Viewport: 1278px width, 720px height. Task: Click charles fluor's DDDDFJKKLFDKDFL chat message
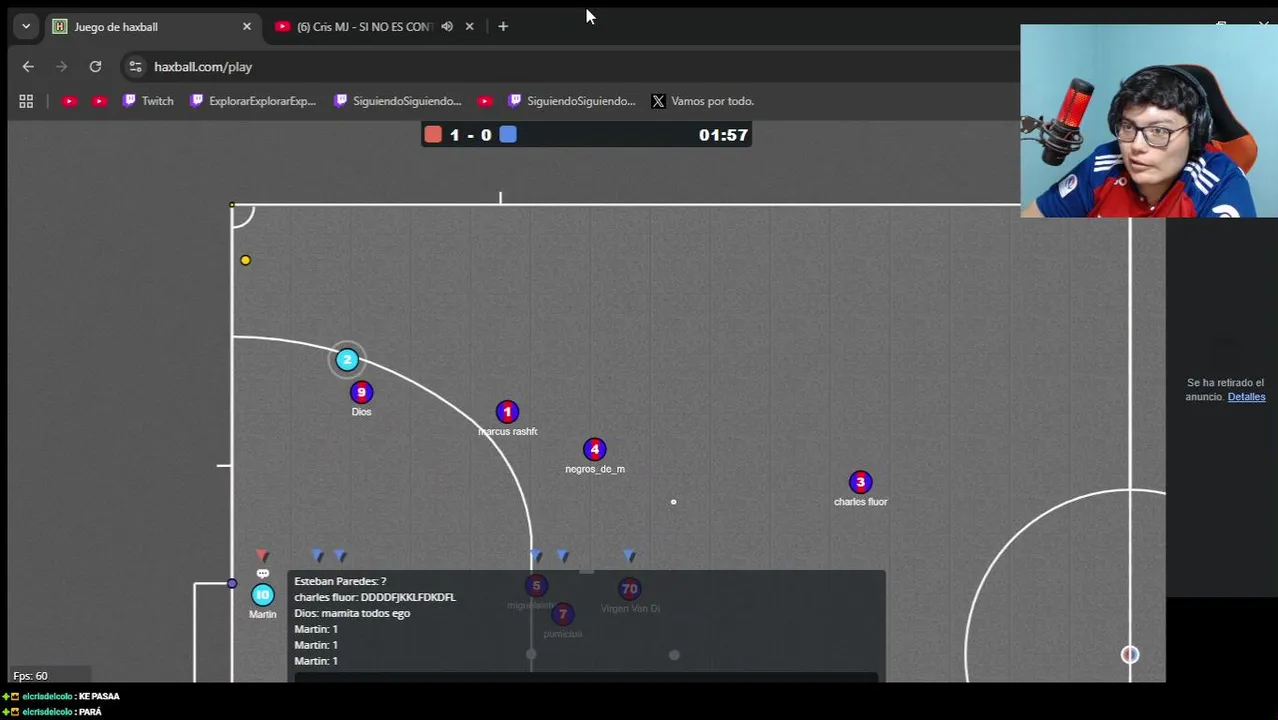(x=375, y=597)
